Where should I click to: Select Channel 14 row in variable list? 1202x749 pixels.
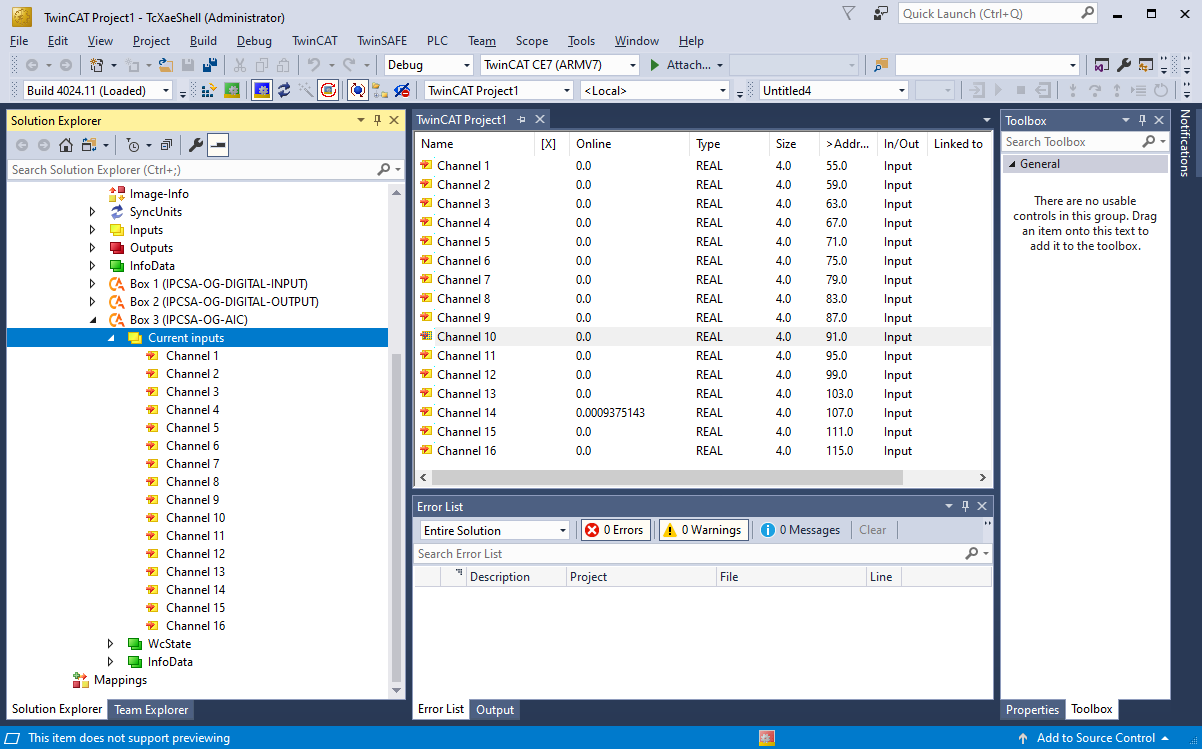(x=703, y=413)
